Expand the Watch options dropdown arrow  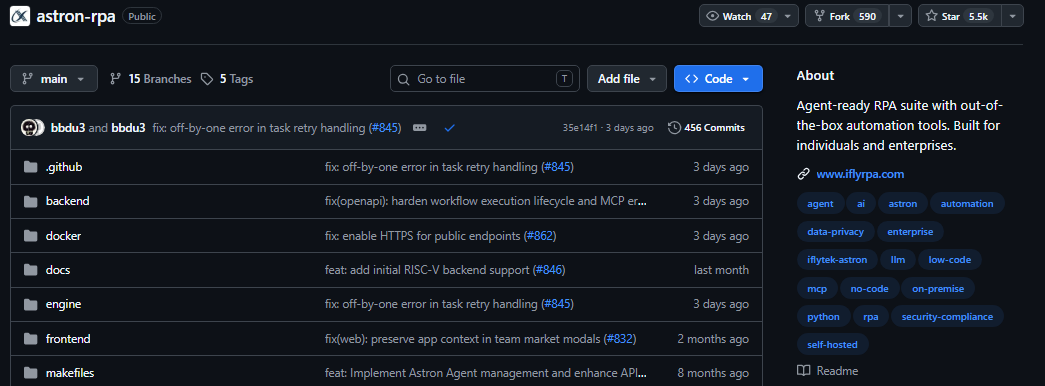[788, 16]
